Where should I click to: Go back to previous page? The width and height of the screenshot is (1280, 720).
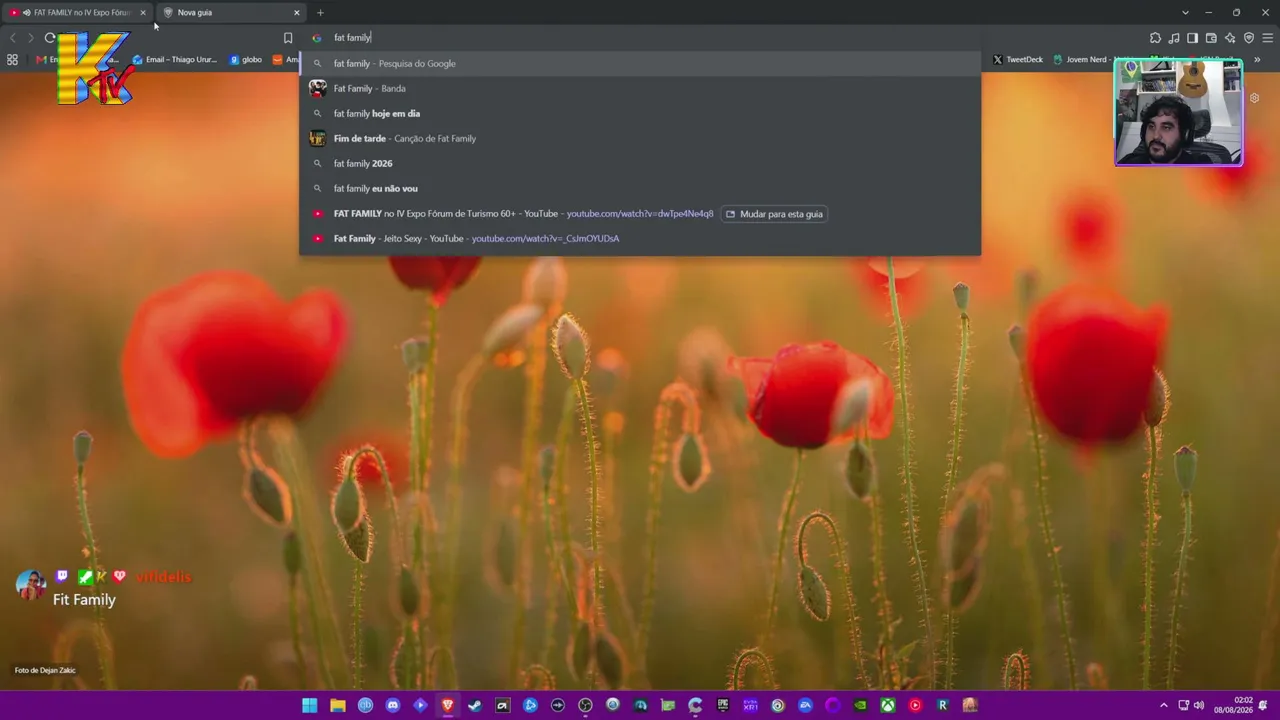point(13,38)
